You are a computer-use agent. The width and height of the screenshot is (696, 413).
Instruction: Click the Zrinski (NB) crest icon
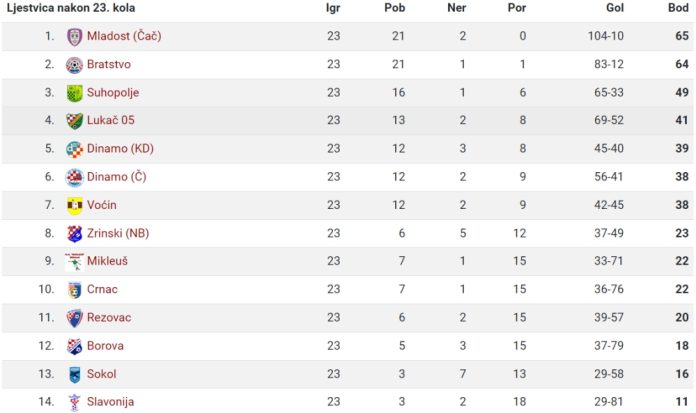coord(75,234)
